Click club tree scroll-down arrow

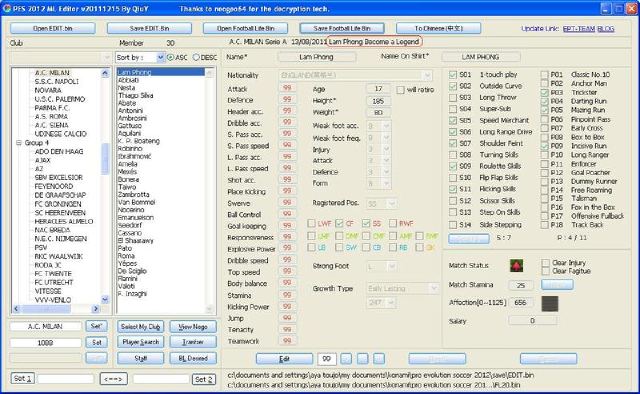[x=105, y=300]
